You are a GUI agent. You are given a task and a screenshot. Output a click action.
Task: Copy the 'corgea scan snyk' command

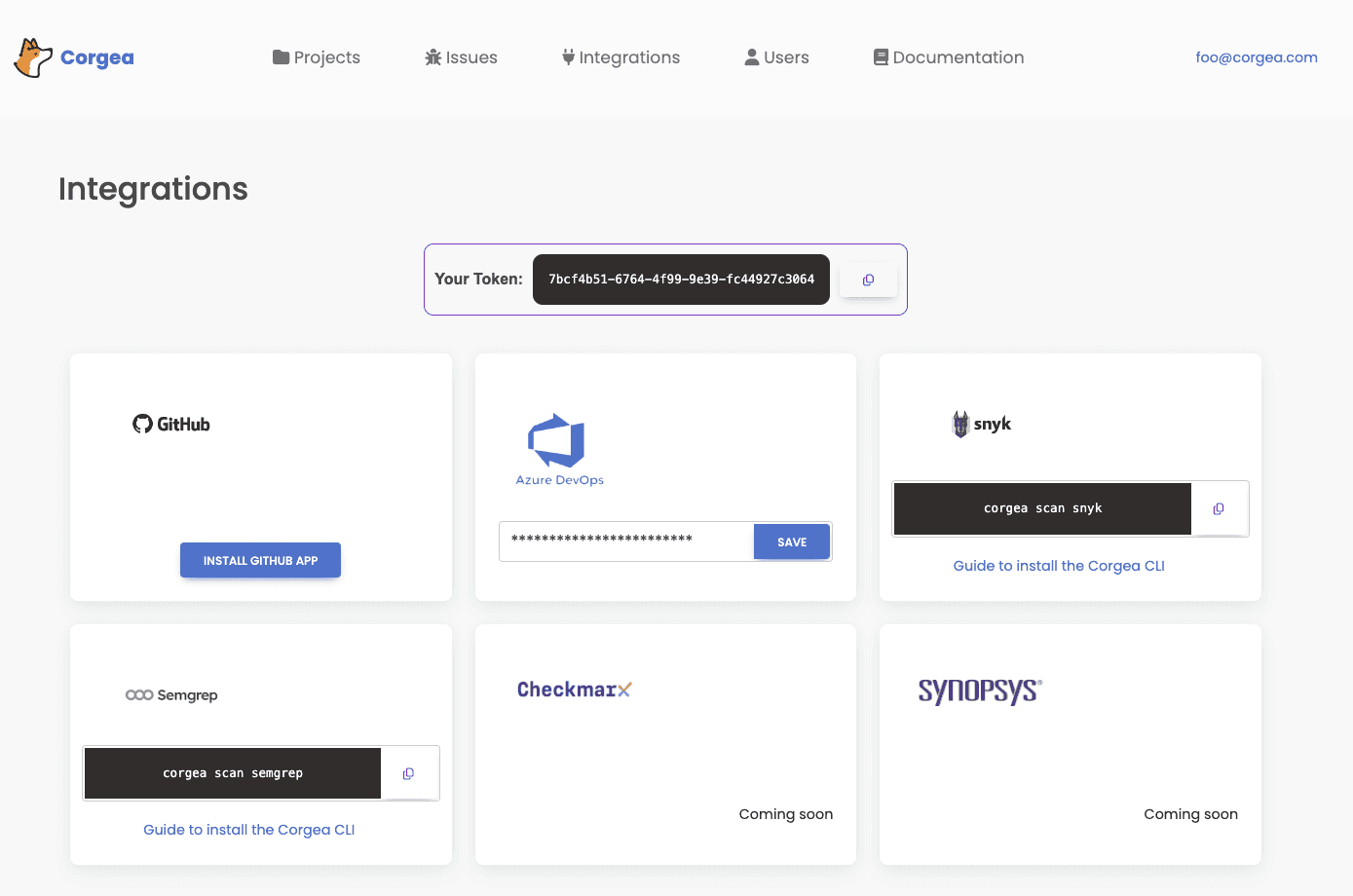[1218, 508]
